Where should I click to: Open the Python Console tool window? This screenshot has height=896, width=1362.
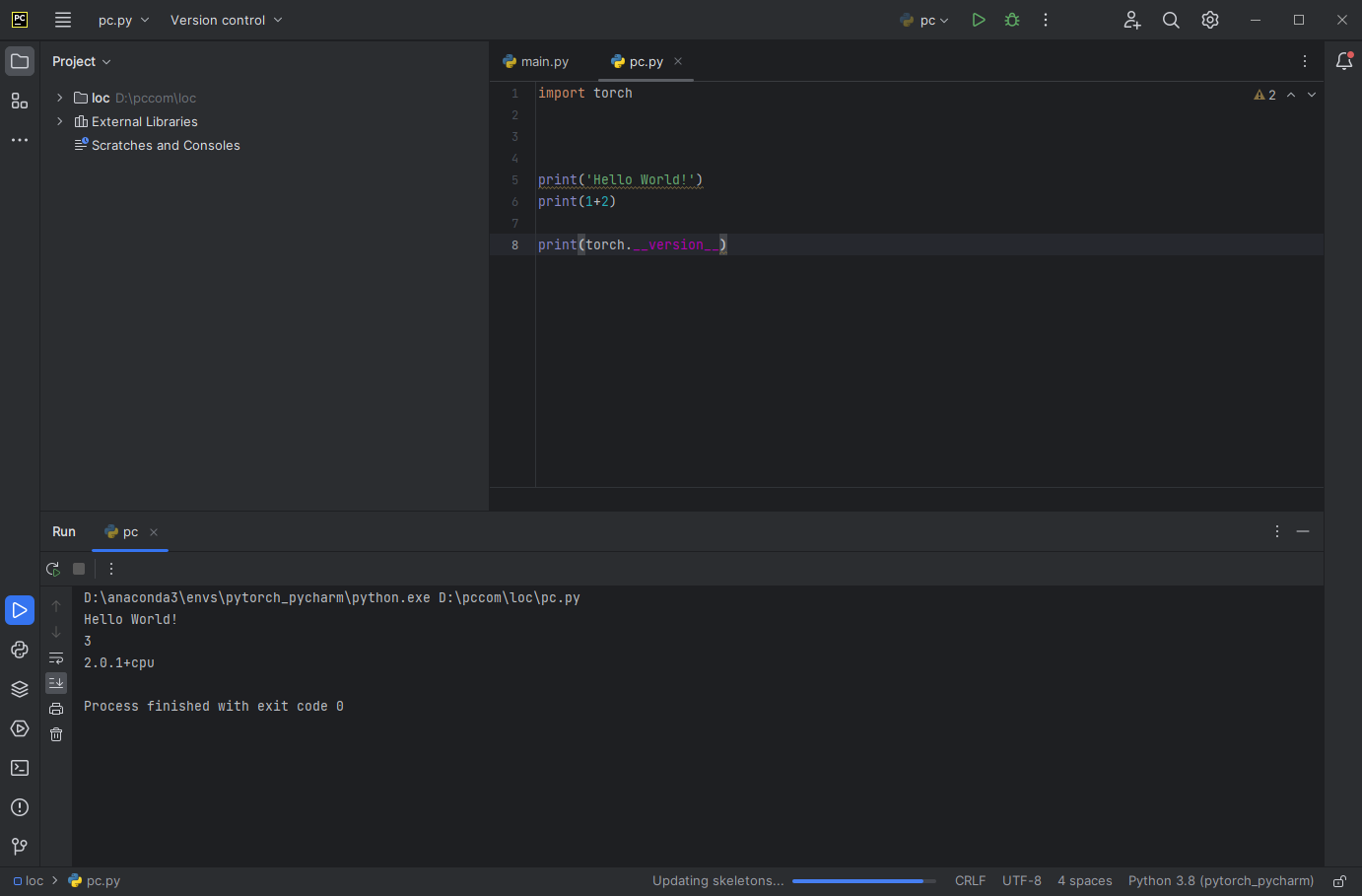[x=20, y=650]
